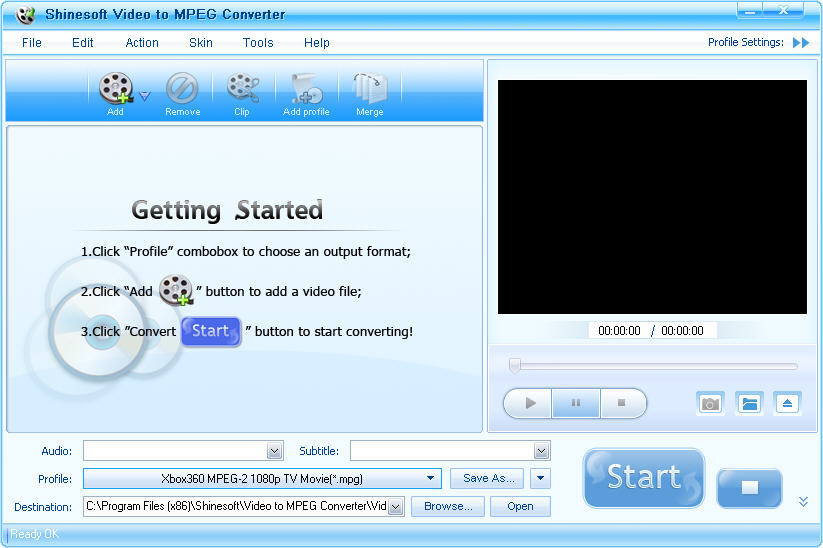823x548 pixels.
Task: Take a snapshot with camera icon
Action: (710, 403)
